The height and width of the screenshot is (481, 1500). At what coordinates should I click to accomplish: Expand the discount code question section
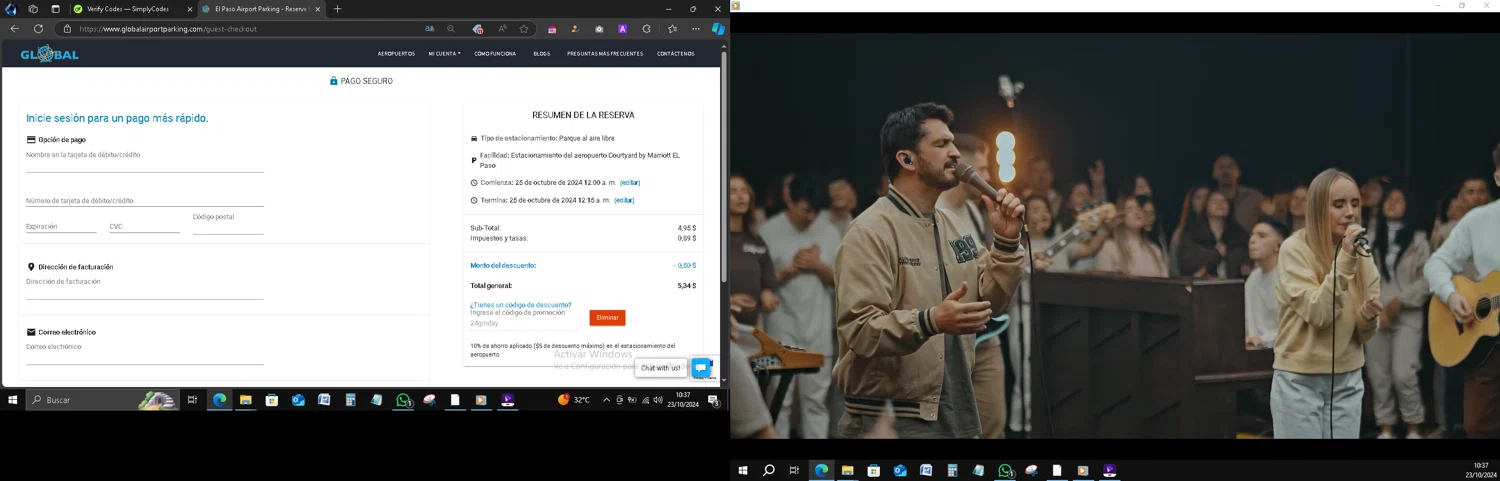pos(520,305)
